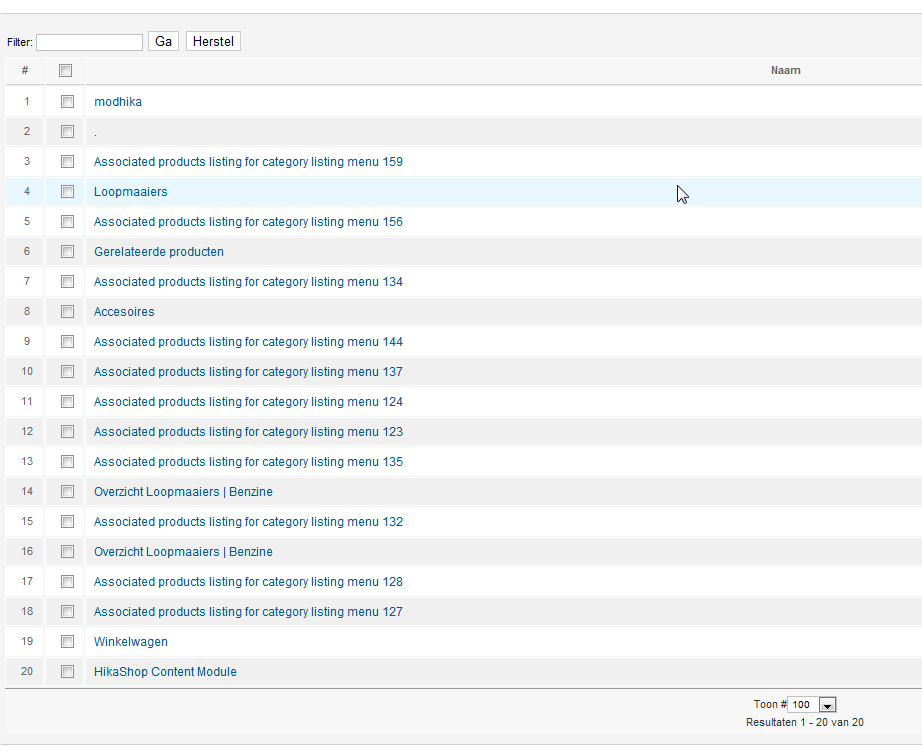Open the Winkelwagen module link
Screen dimensions: 922x753
131,641
